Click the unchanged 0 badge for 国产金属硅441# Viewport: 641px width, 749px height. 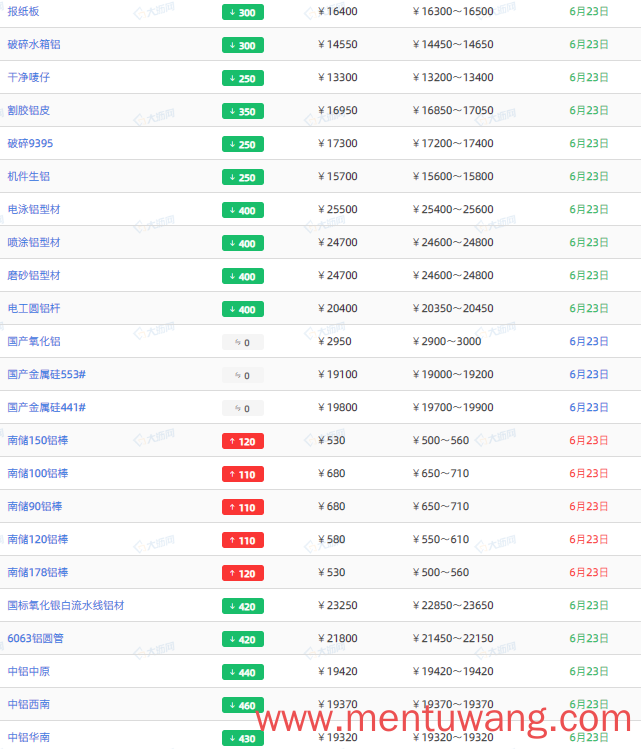pyautogui.click(x=243, y=408)
